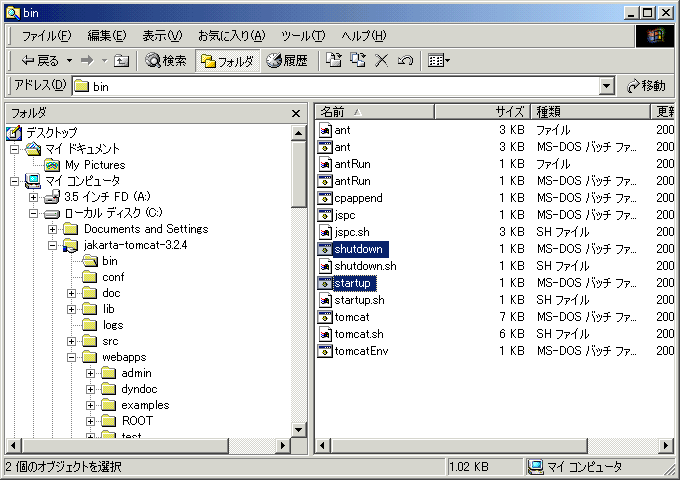The width and height of the screenshot is (680, 480).
Task: Open the Favorites (お気に入り) menu
Action: click(232, 36)
